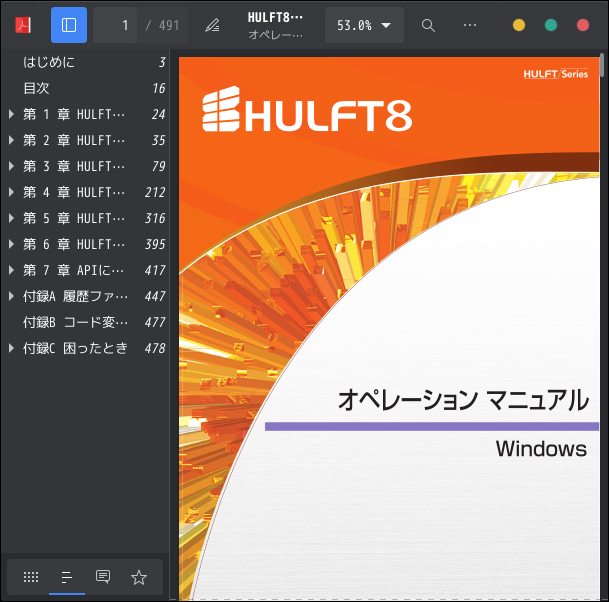
Task: Expand the 第 2 章 outline entry
Action: click(11, 140)
